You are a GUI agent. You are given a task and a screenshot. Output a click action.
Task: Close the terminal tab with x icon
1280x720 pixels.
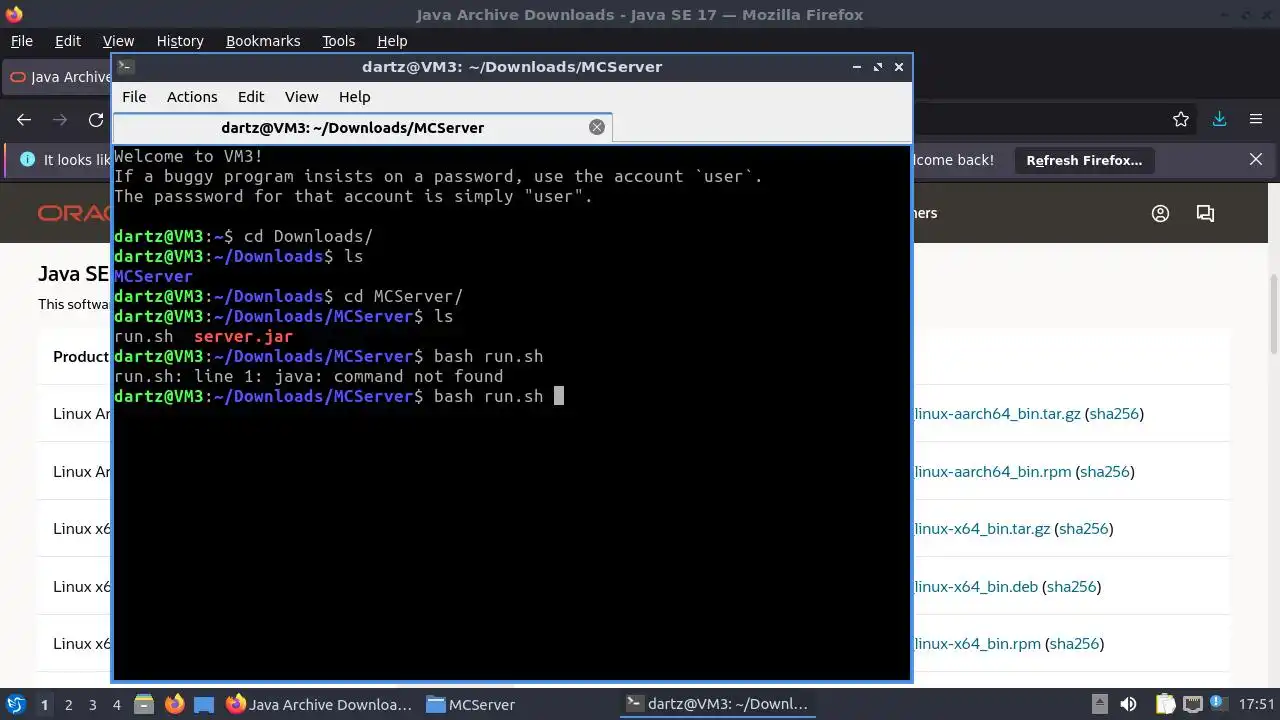(x=597, y=127)
